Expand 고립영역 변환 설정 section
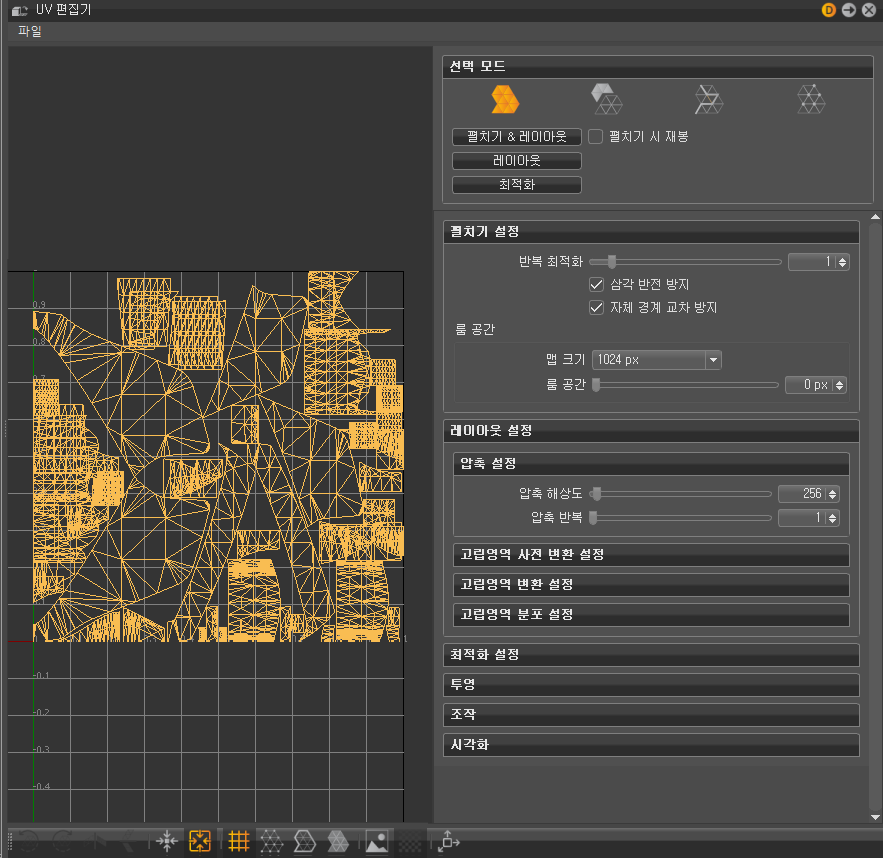This screenshot has width=883, height=858. (651, 584)
